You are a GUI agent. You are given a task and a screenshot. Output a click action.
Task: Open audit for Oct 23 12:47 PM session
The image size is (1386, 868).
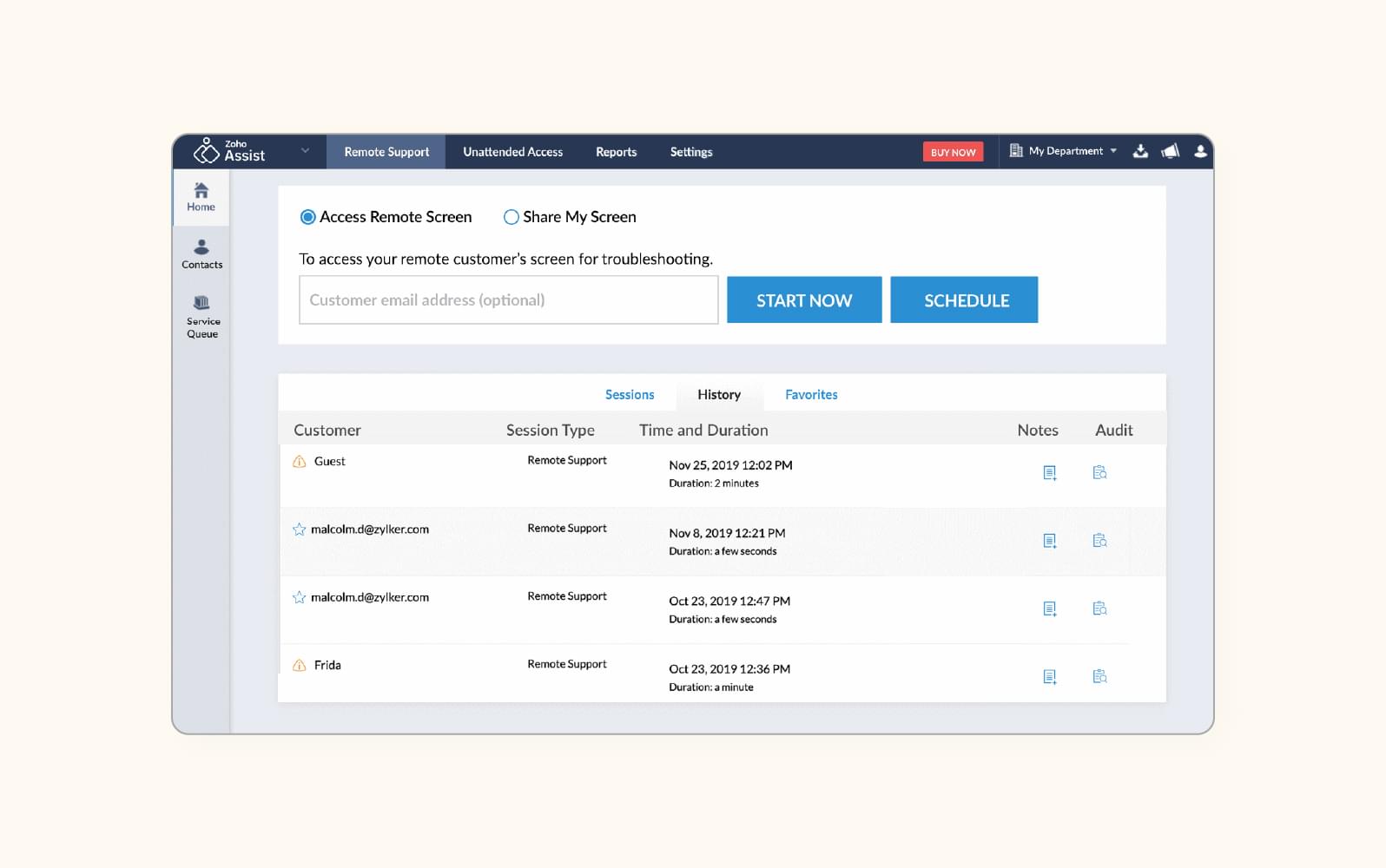coord(1099,608)
